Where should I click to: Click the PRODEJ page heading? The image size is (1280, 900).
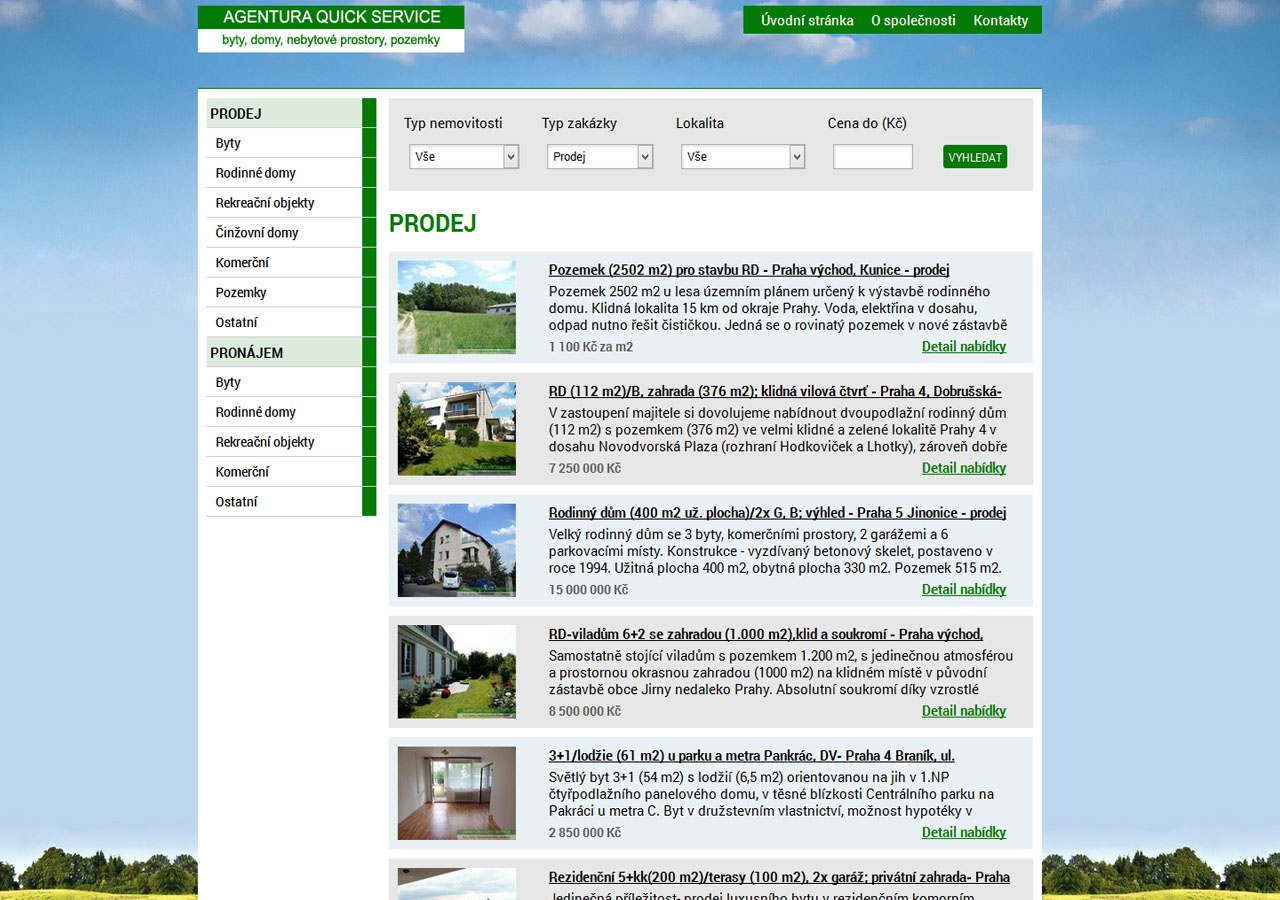click(x=433, y=223)
